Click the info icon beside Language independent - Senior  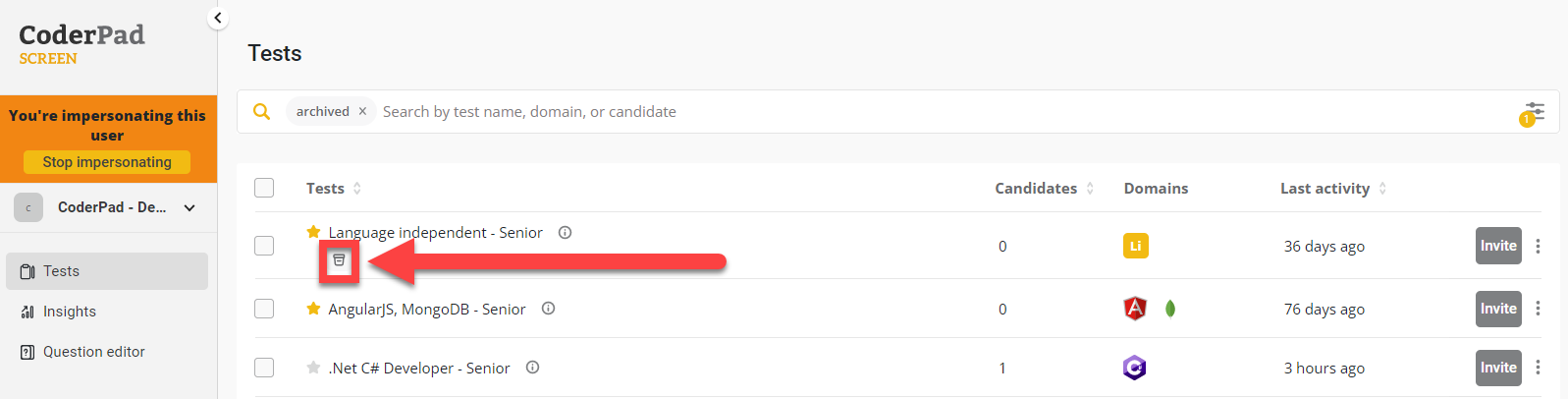[x=565, y=233]
